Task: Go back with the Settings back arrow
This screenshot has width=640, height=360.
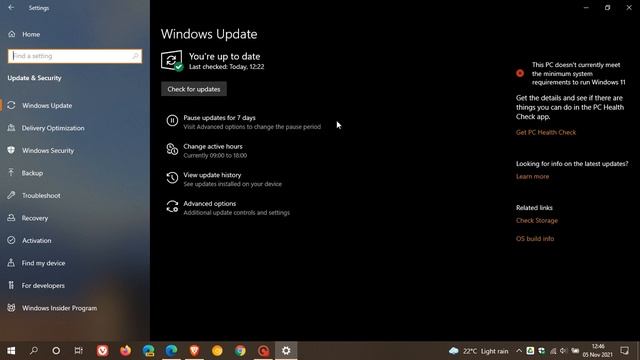Action: pos(11,7)
